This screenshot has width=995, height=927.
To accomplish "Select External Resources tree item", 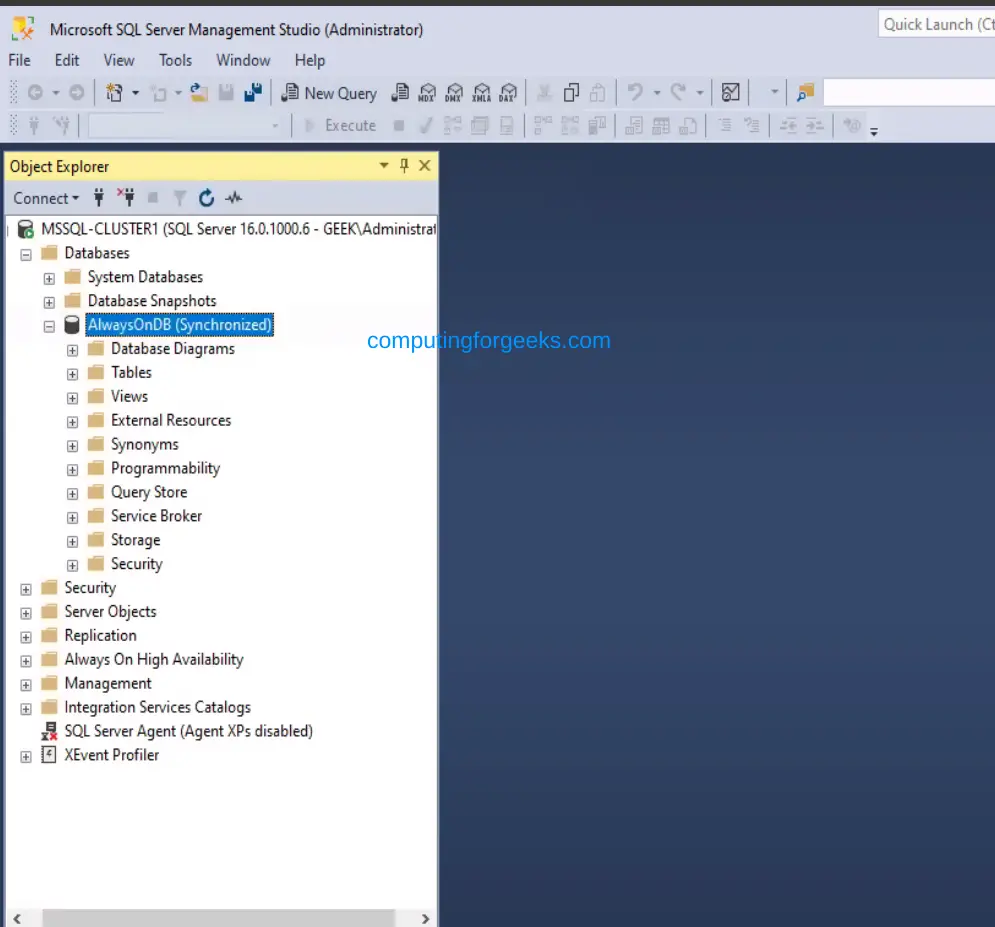I will tap(171, 421).
